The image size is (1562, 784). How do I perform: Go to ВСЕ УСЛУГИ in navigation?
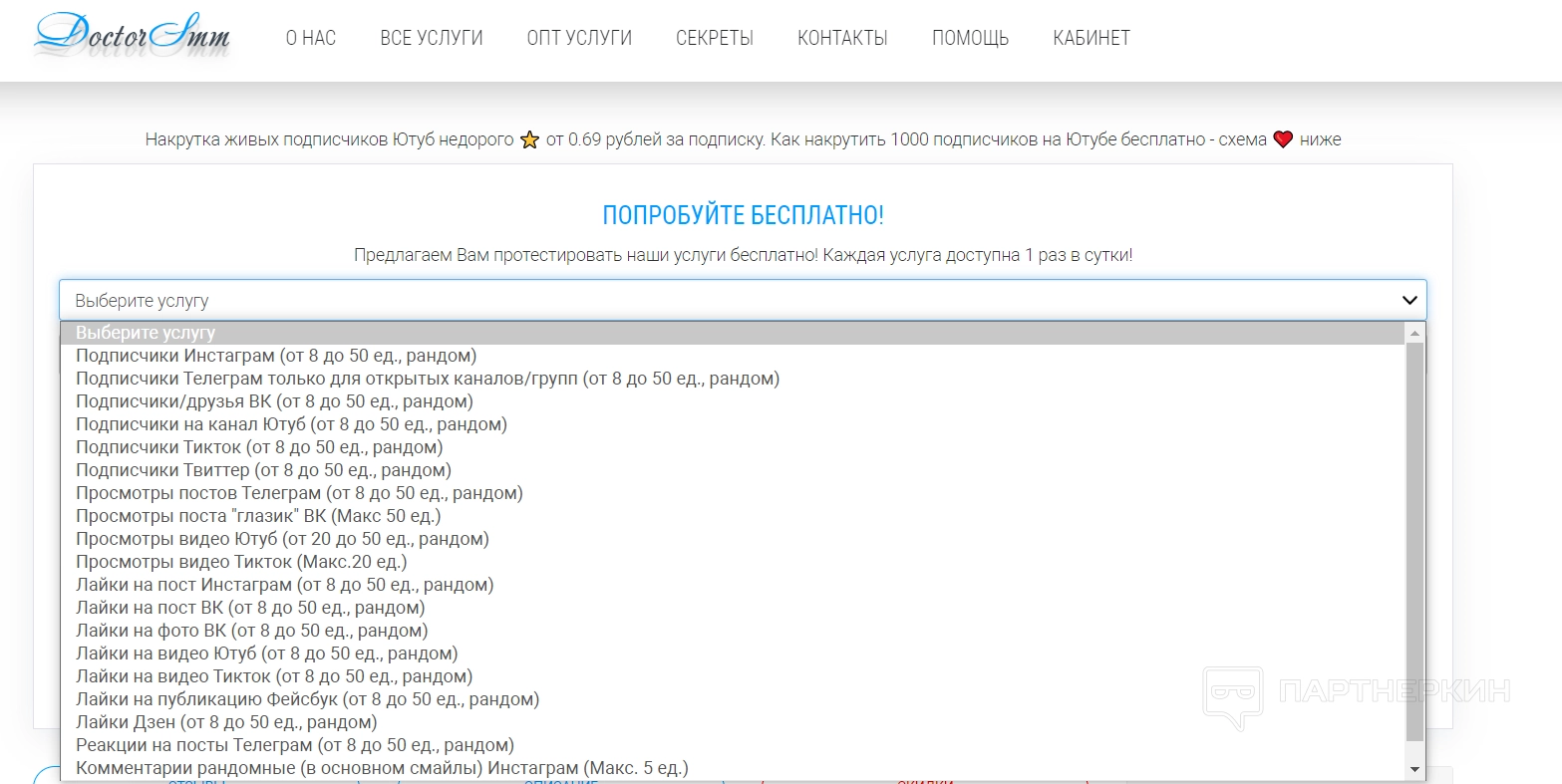(432, 39)
